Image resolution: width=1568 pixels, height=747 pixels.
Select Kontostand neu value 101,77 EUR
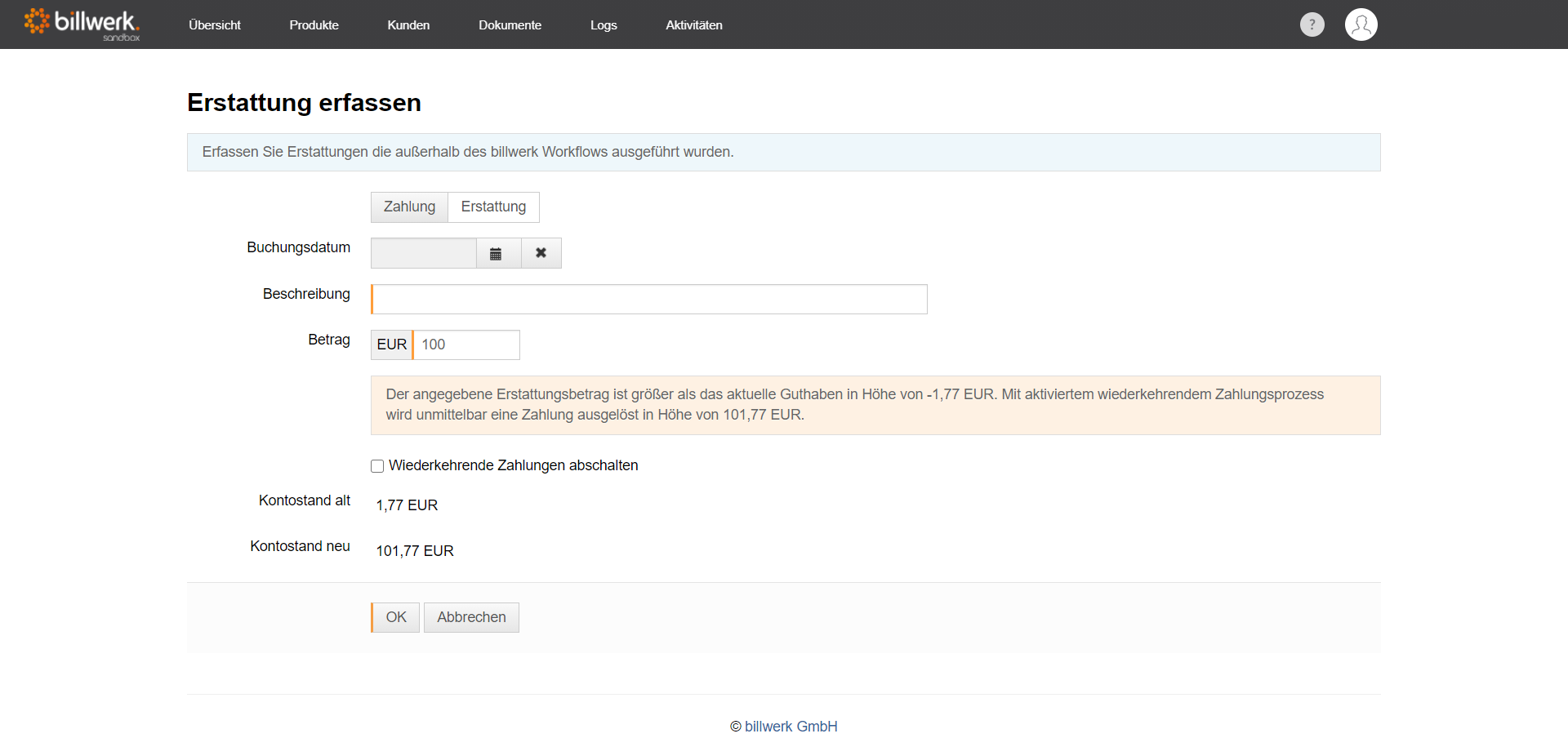(415, 551)
